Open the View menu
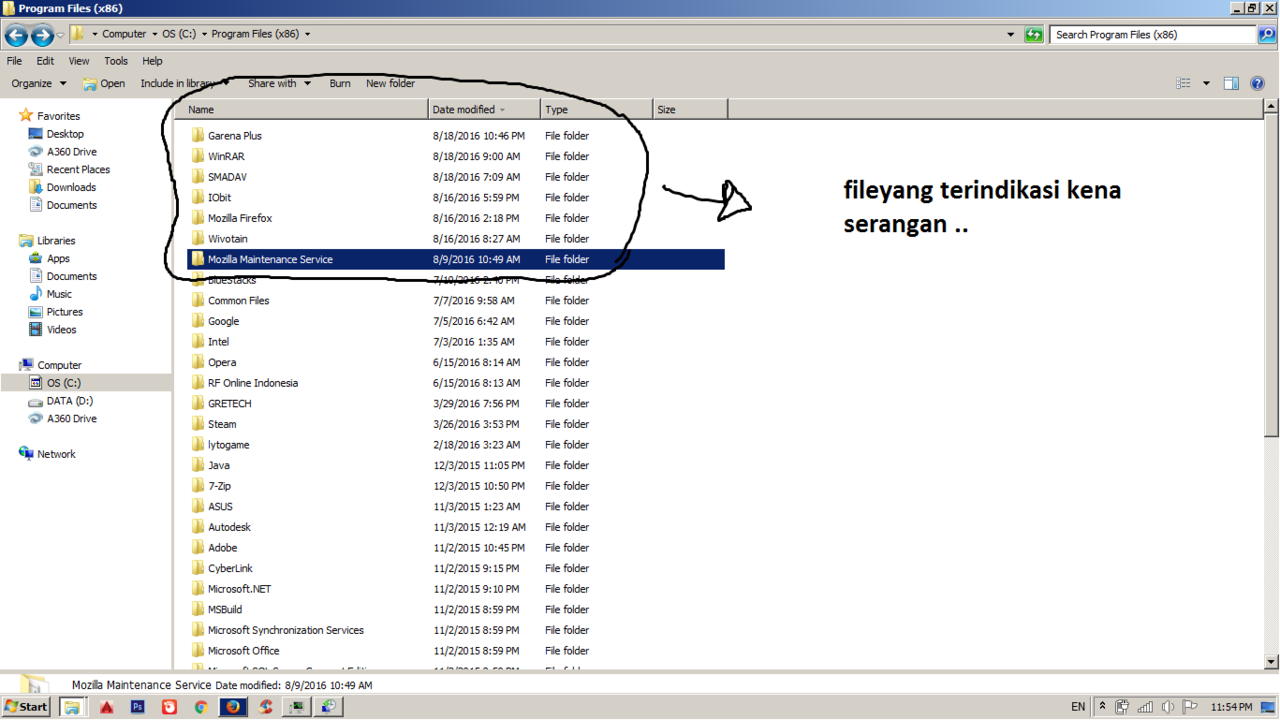 click(79, 61)
